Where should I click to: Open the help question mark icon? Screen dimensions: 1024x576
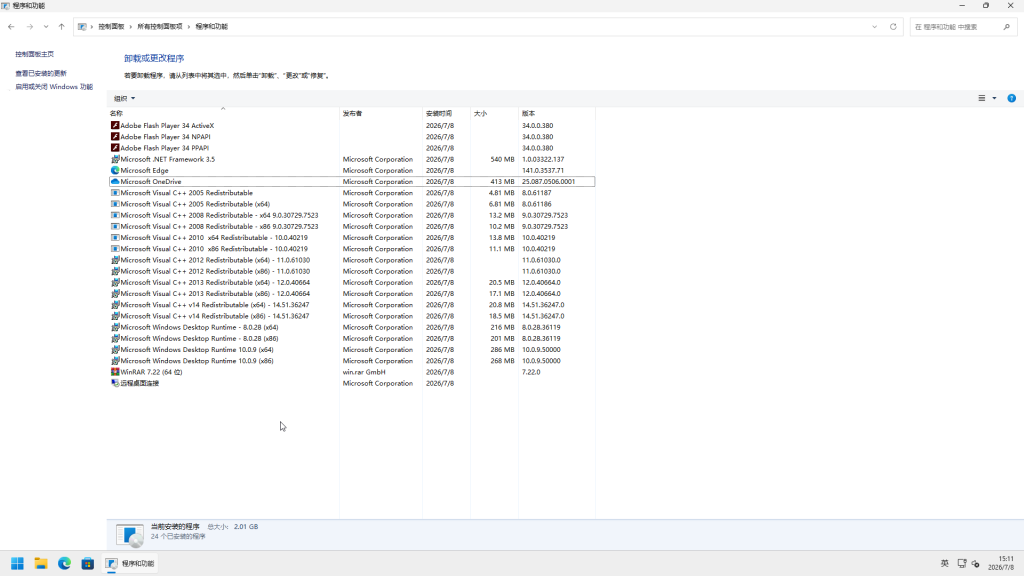point(1011,99)
